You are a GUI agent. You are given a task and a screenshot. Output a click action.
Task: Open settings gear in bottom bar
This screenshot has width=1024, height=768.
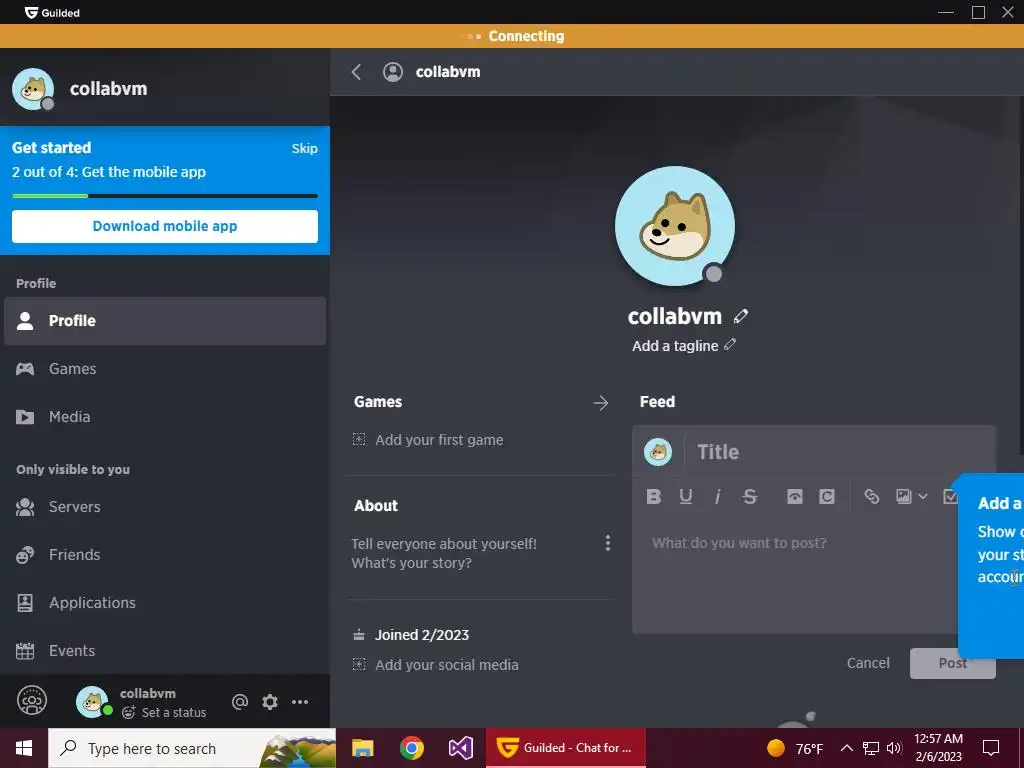(270, 702)
